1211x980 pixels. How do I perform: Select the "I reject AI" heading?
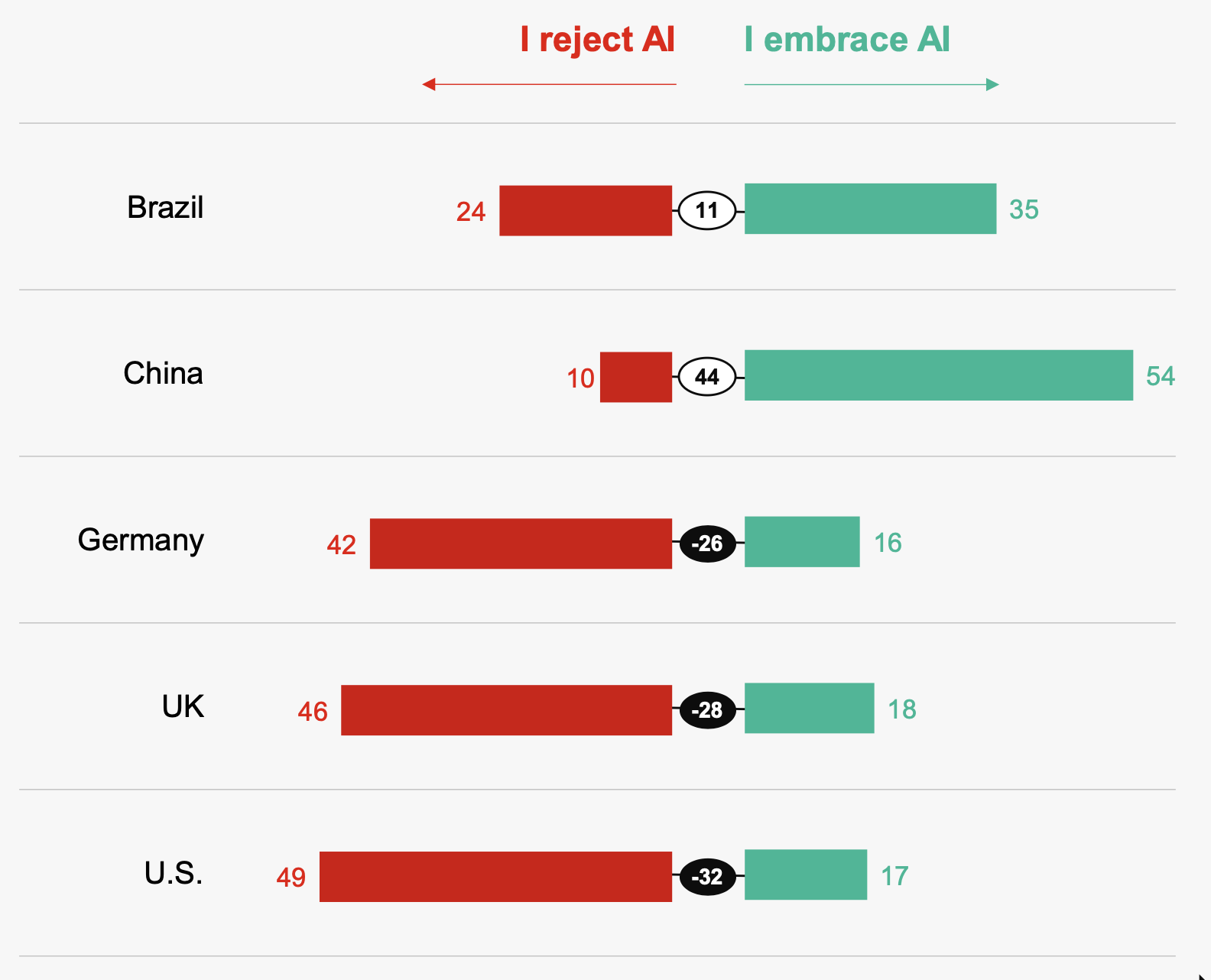coord(597,40)
